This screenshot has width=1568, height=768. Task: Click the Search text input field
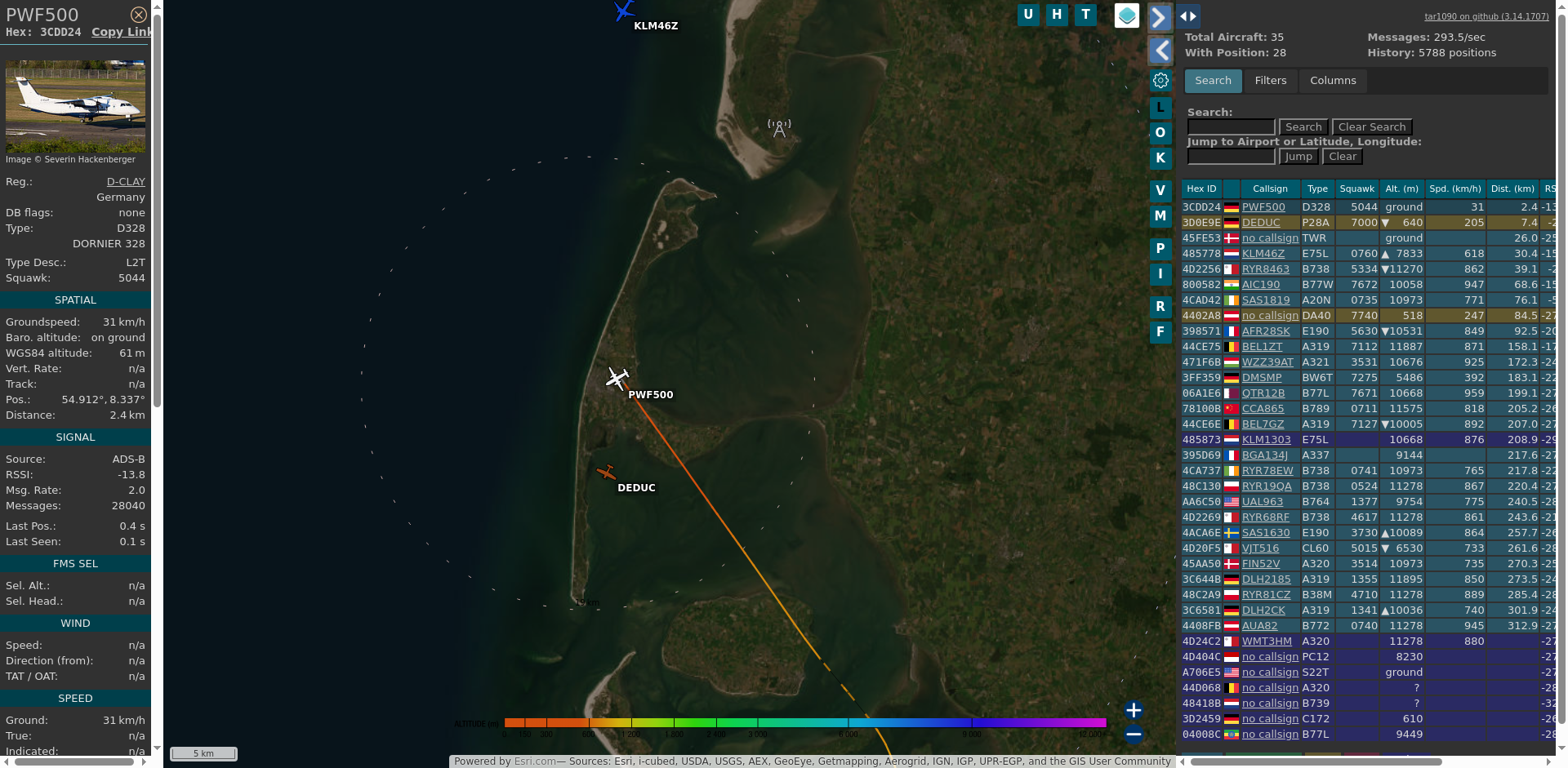pos(1231,127)
